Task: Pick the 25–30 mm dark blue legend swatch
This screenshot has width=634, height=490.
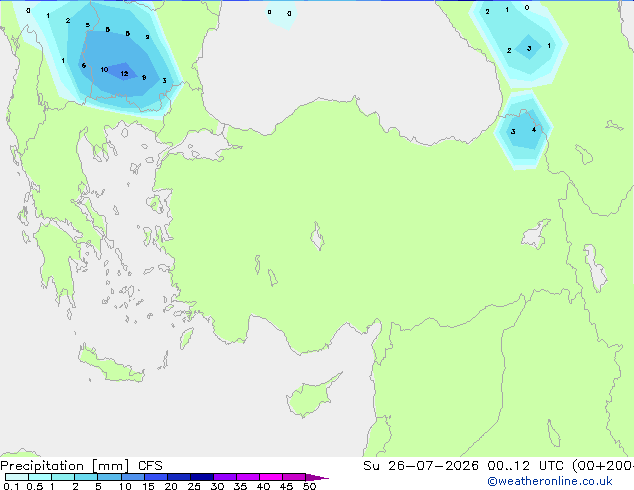Action: coord(202,477)
